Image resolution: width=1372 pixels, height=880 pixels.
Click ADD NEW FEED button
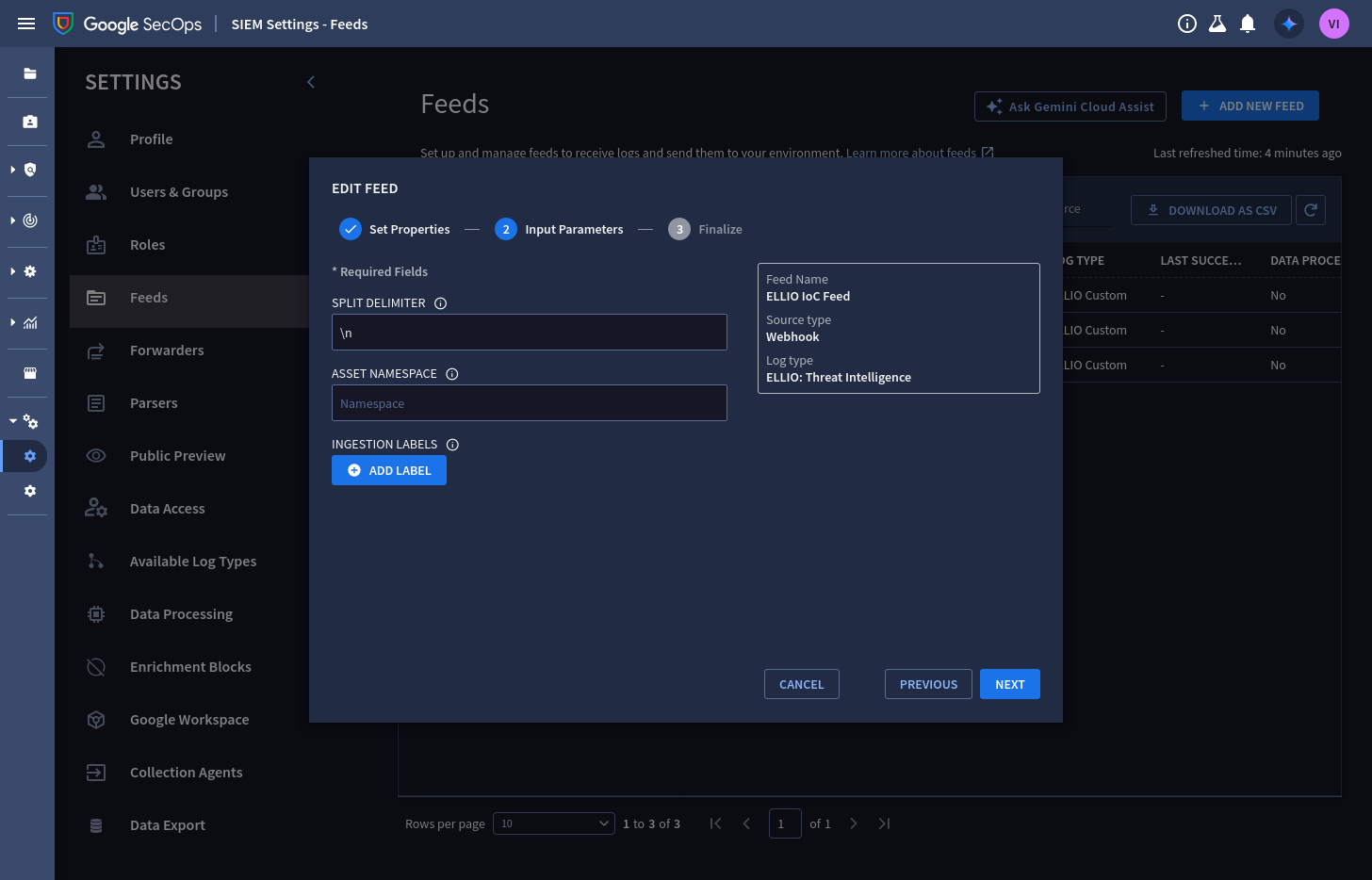pos(1250,106)
